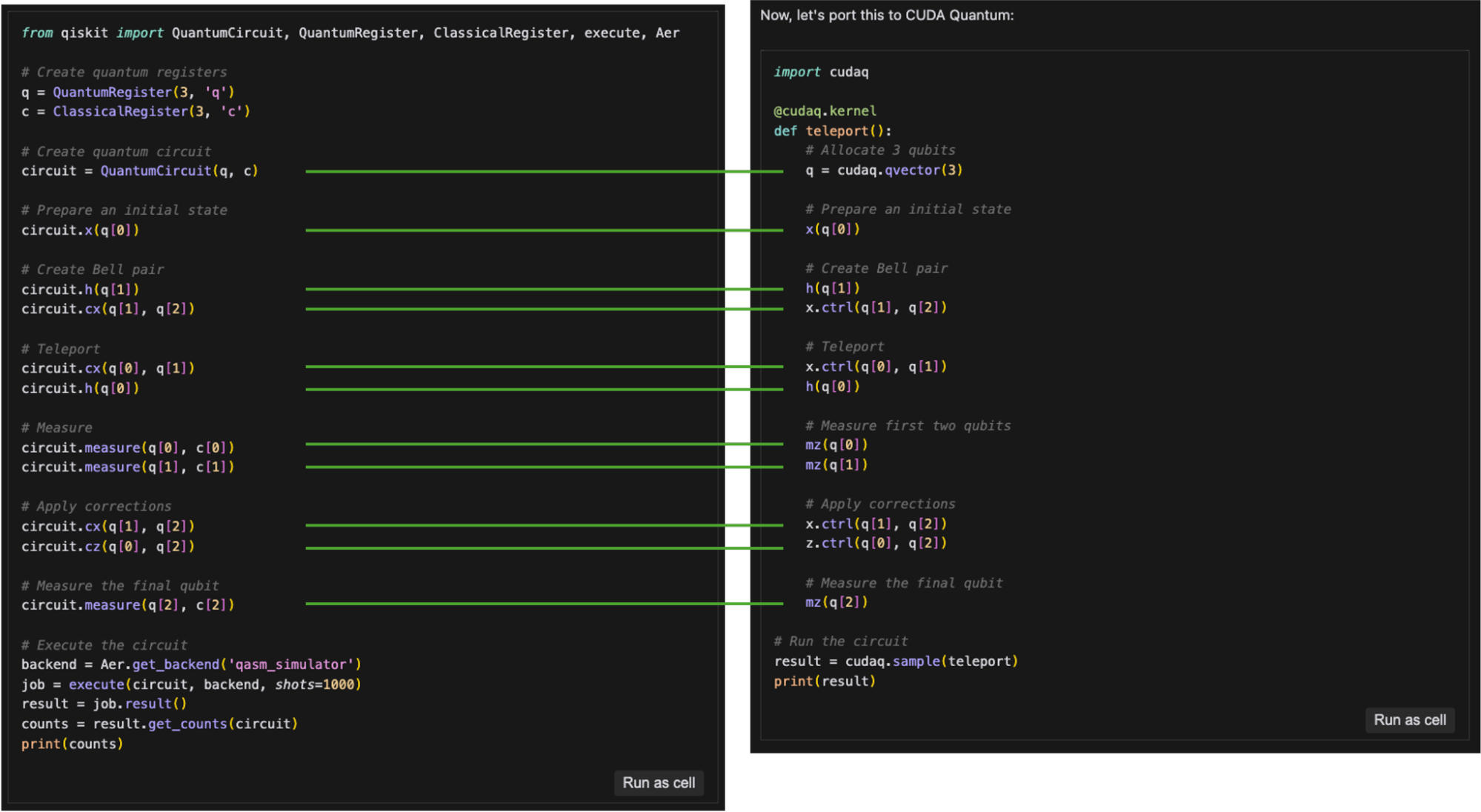Click x.ctrl(q[1], q[2]) under CUDA Create Bell pair

click(x=876, y=307)
